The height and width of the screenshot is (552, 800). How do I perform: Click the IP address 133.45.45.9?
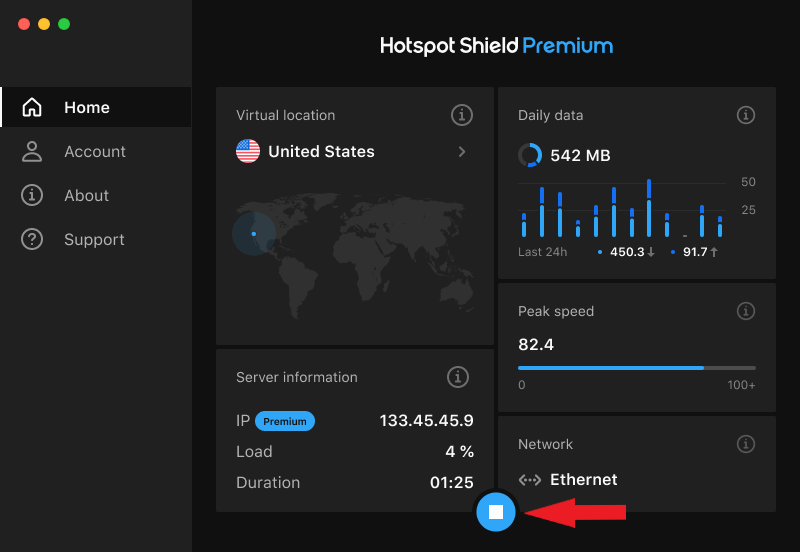pyautogui.click(x=427, y=420)
